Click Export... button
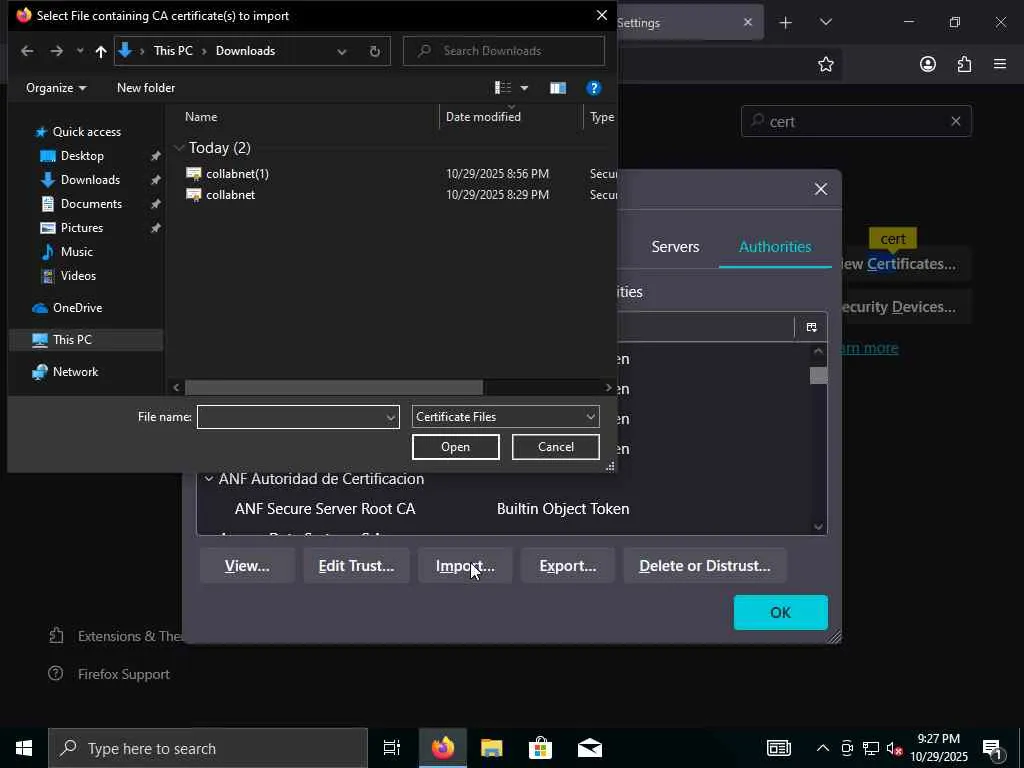Viewport: 1024px width, 768px height. [x=568, y=566]
